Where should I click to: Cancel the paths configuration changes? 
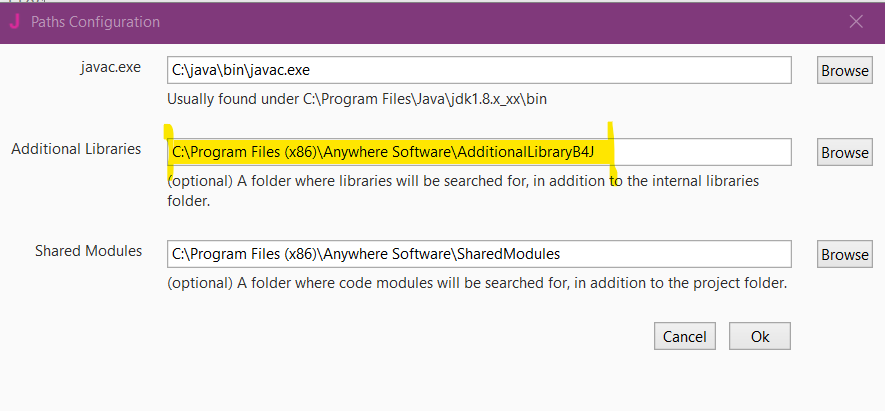(685, 337)
